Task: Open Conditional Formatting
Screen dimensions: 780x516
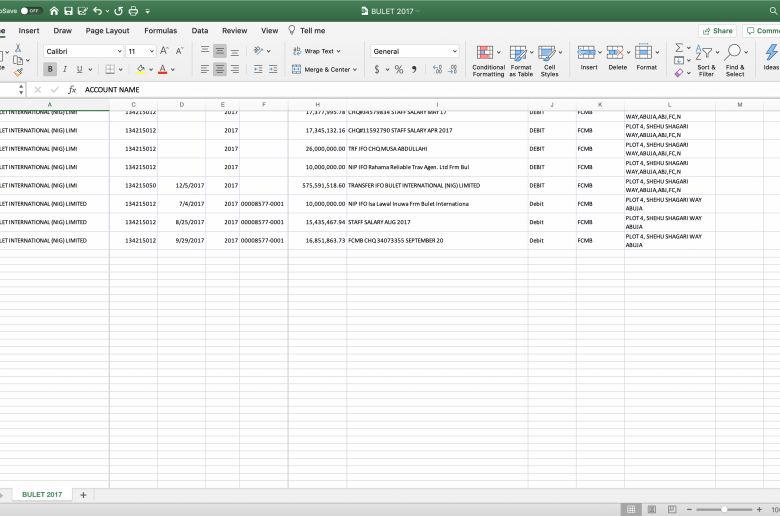Action: 488,60
